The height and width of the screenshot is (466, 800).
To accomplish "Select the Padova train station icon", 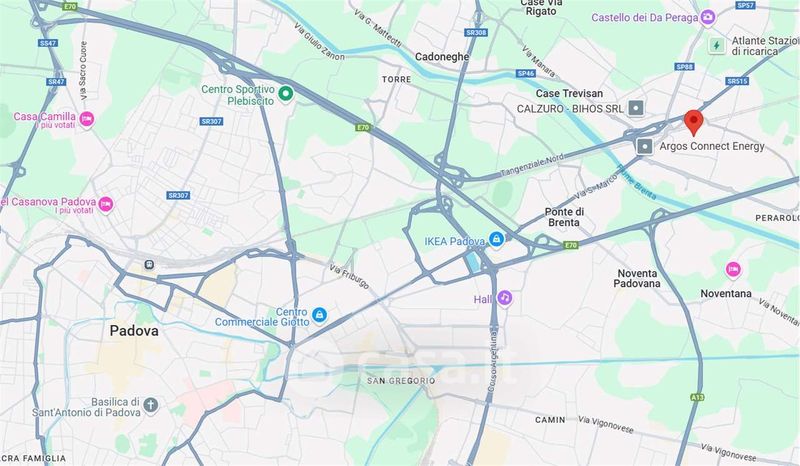I will click(149, 264).
